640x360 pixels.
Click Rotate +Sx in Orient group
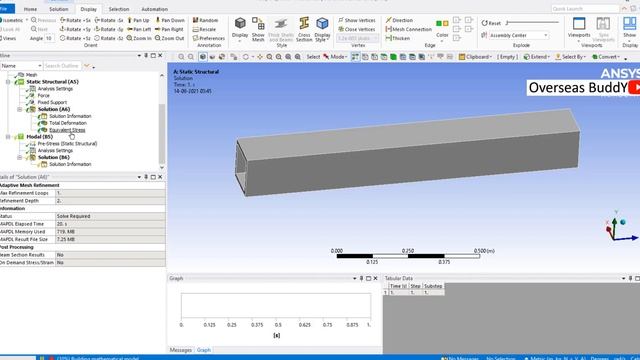(76, 20)
